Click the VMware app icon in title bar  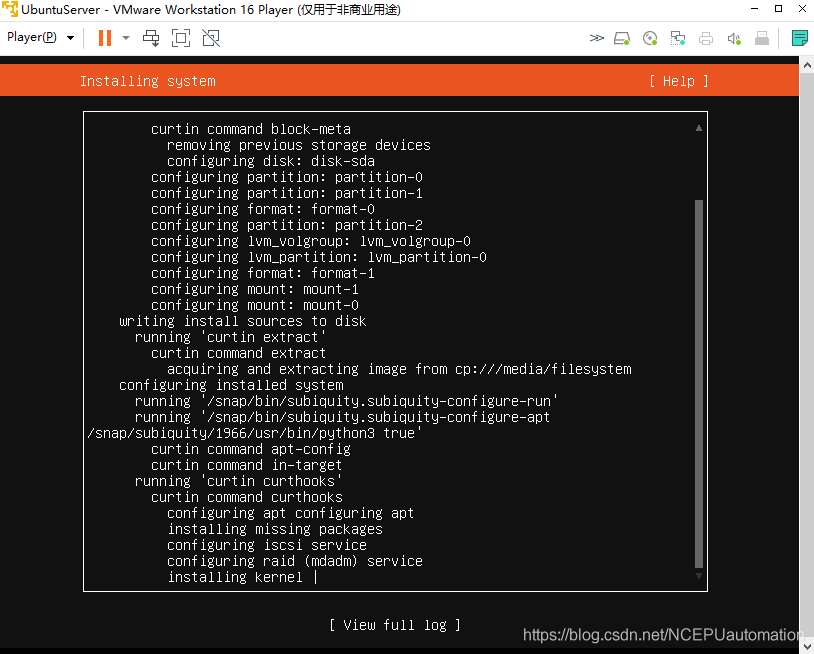tap(10, 9)
